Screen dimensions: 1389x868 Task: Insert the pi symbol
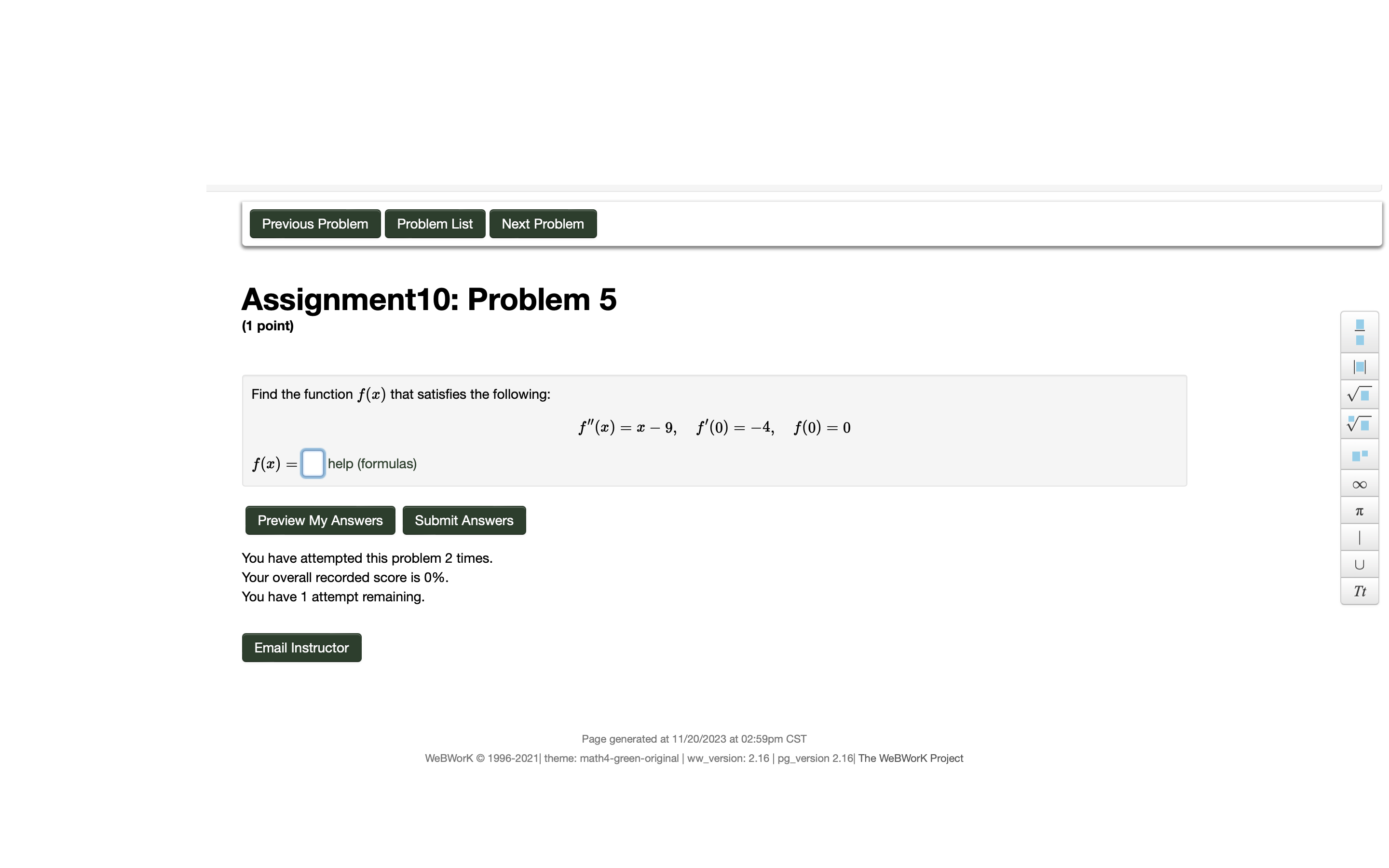pos(1359,510)
